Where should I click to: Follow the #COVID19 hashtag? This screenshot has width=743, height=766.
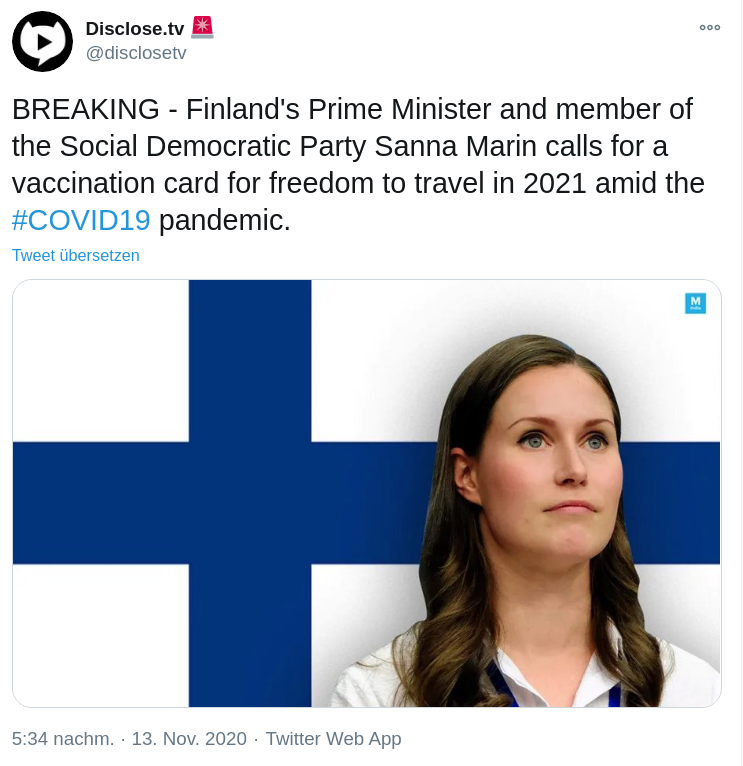click(81, 220)
